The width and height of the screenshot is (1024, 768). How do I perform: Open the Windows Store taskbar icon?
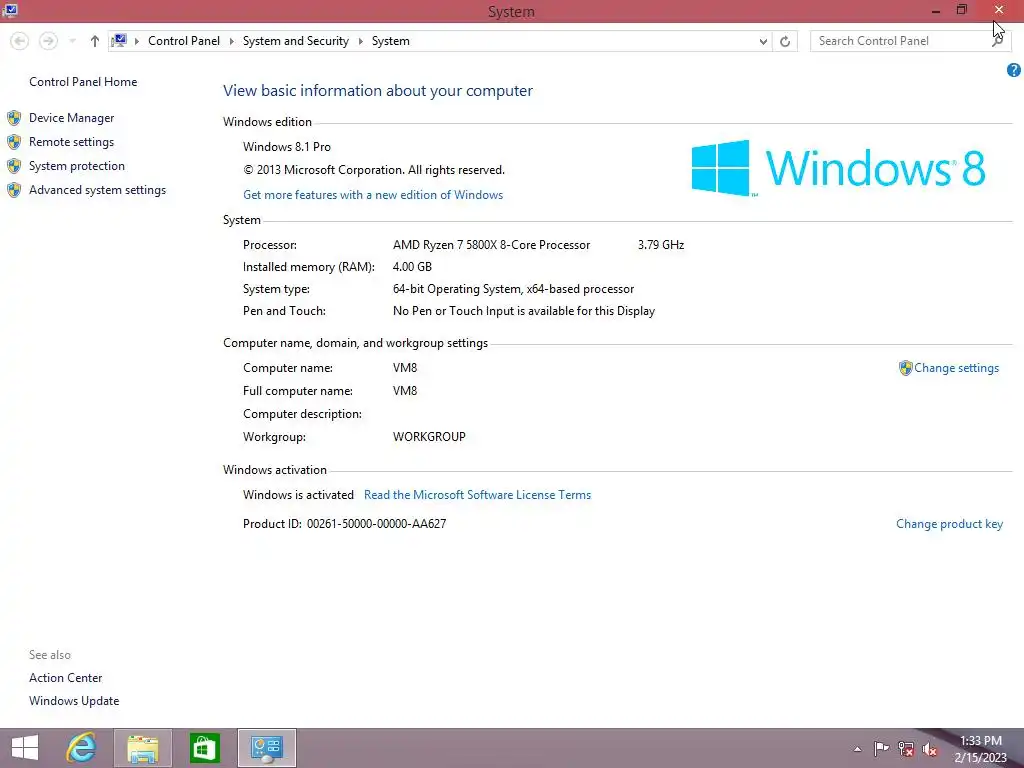pos(204,748)
